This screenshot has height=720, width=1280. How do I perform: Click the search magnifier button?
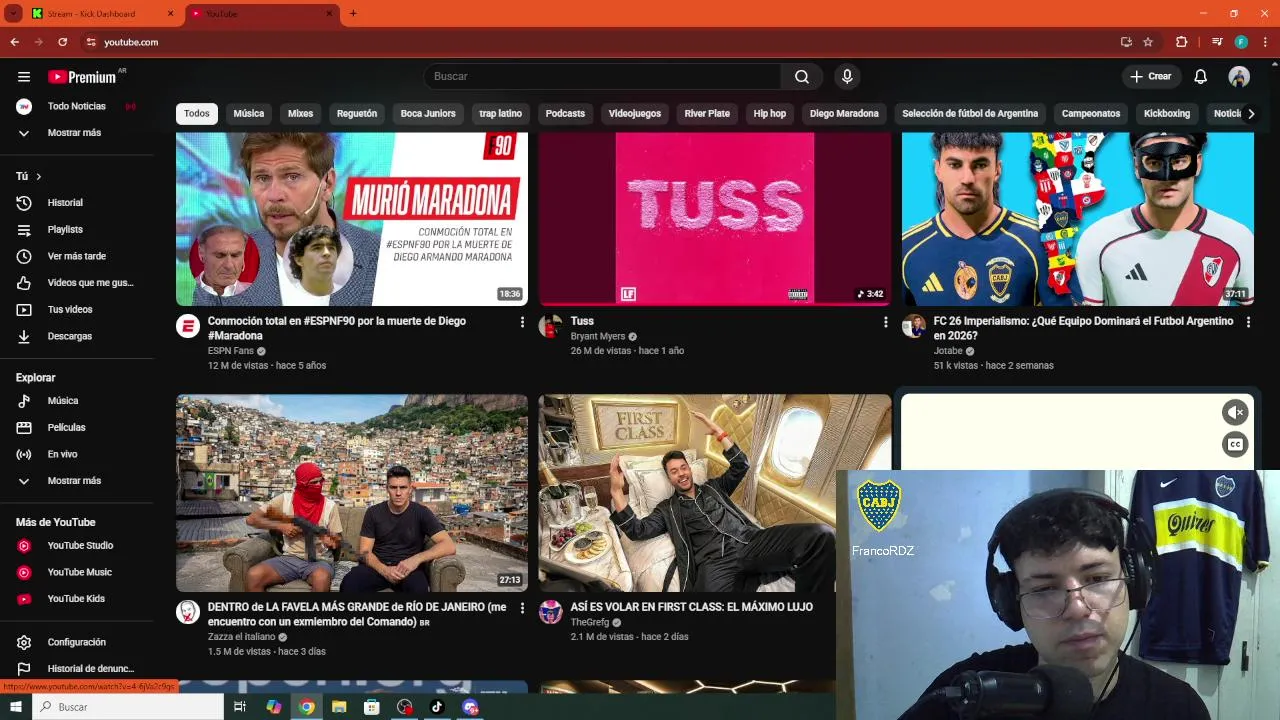(x=802, y=77)
